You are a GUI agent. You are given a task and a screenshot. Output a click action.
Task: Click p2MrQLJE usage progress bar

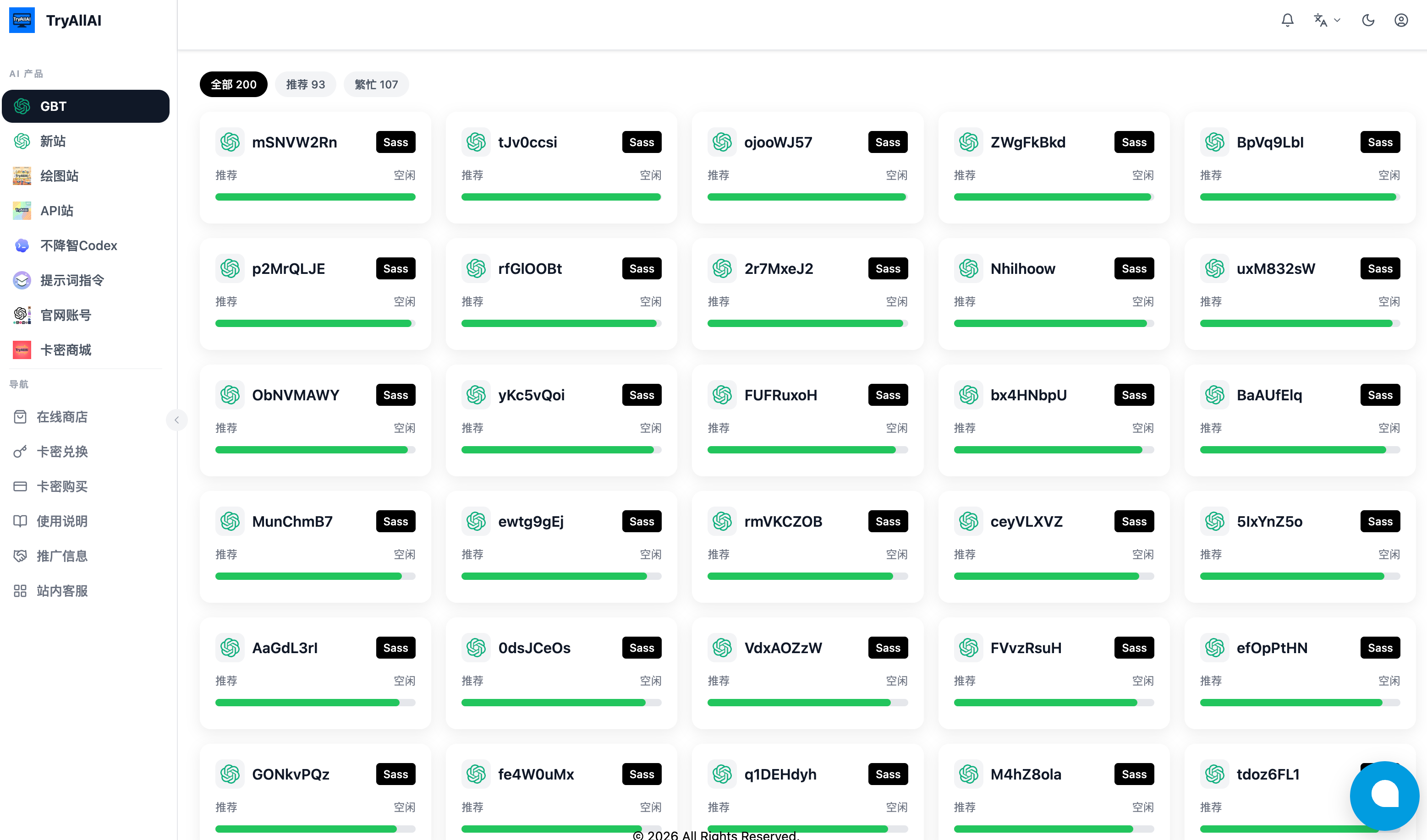pyautogui.click(x=315, y=324)
